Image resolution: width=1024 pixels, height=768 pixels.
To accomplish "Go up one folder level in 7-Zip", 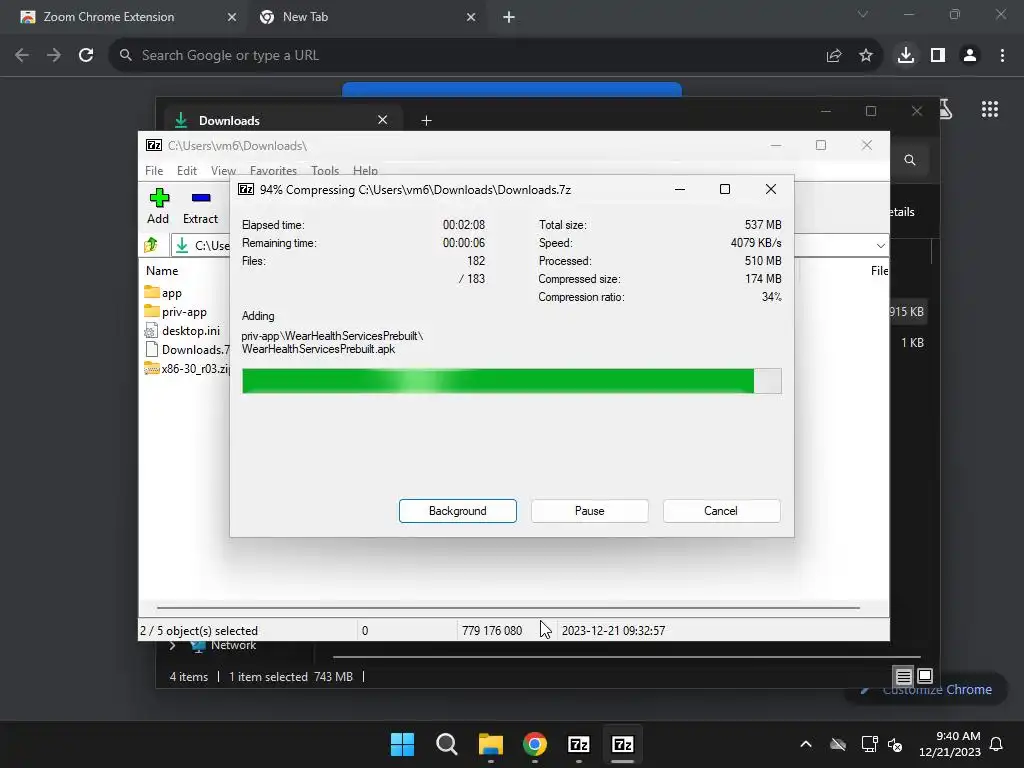I will tap(151, 245).
